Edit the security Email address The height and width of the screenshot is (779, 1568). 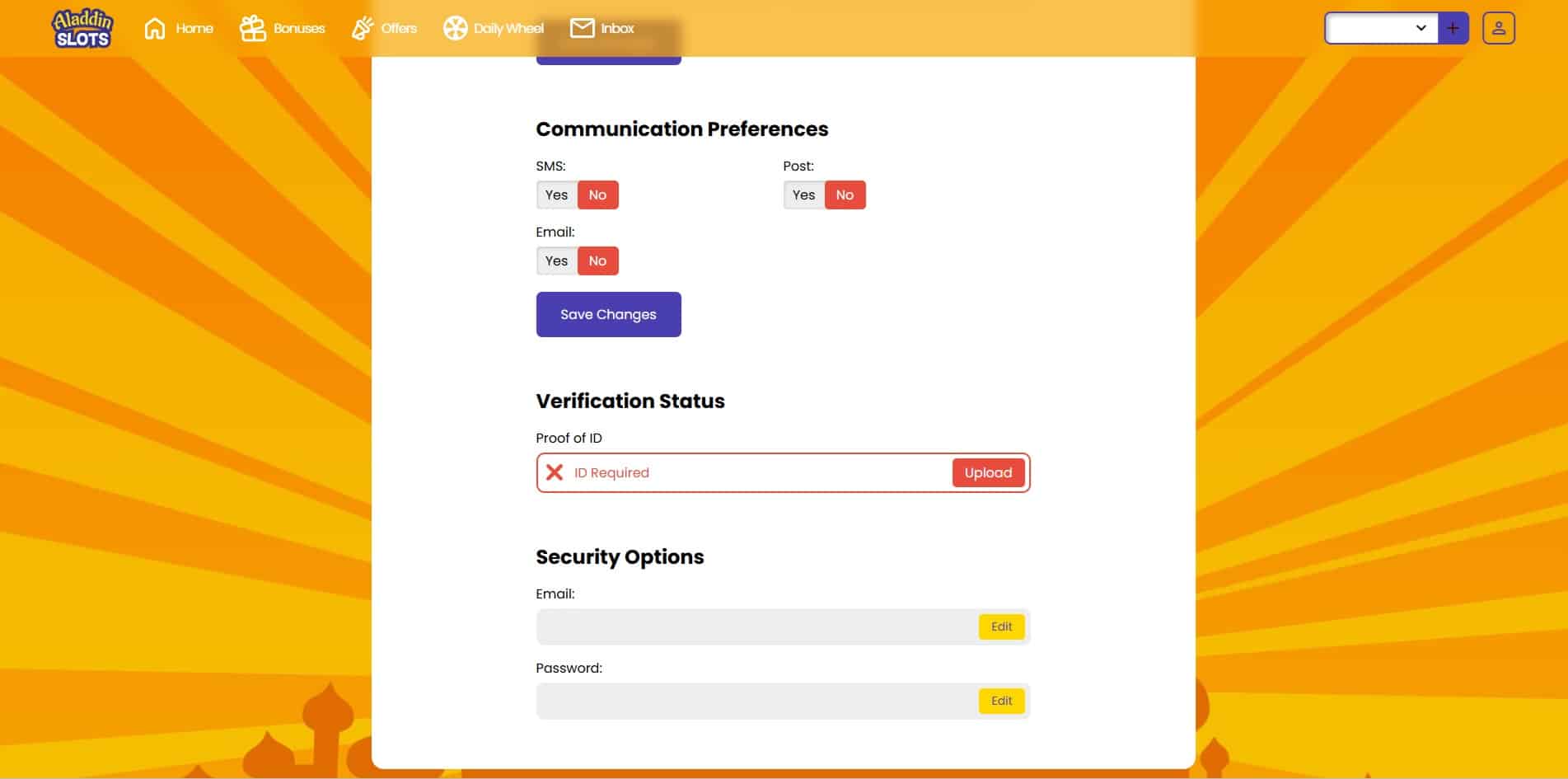[1001, 627]
